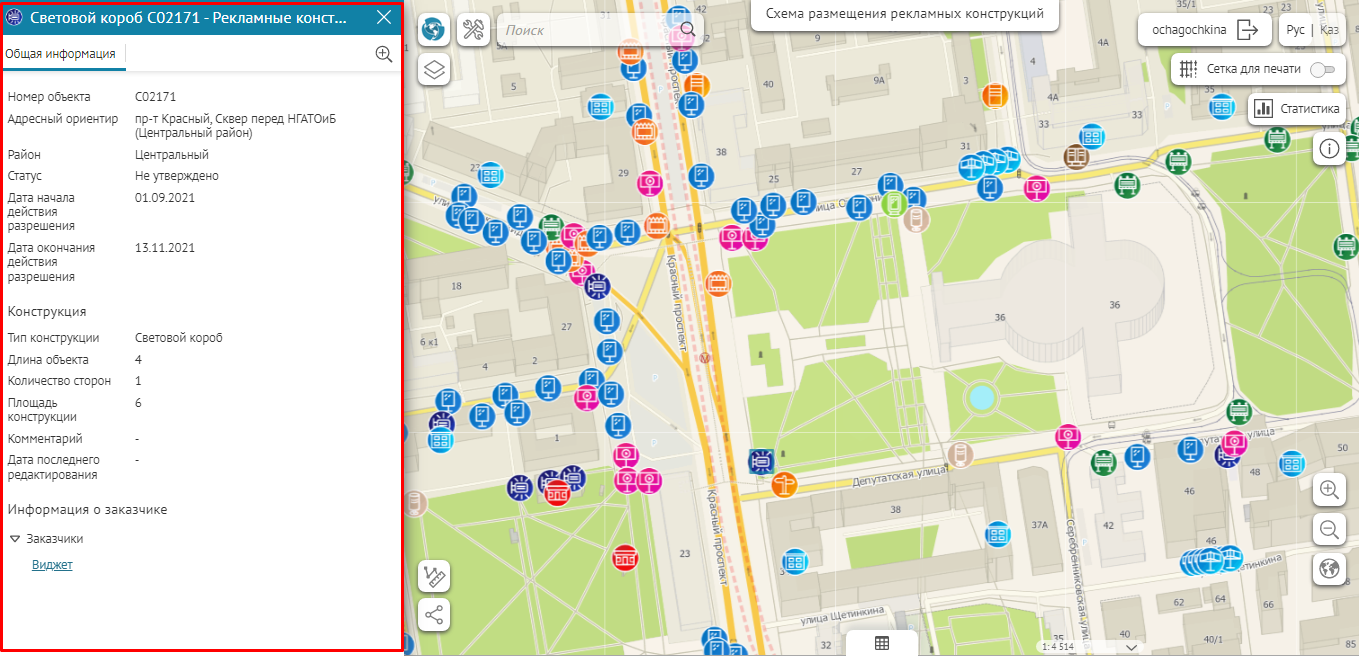Screen dimensions: 1359x656
Task: Zoom out on the map
Action: pos(1329,529)
